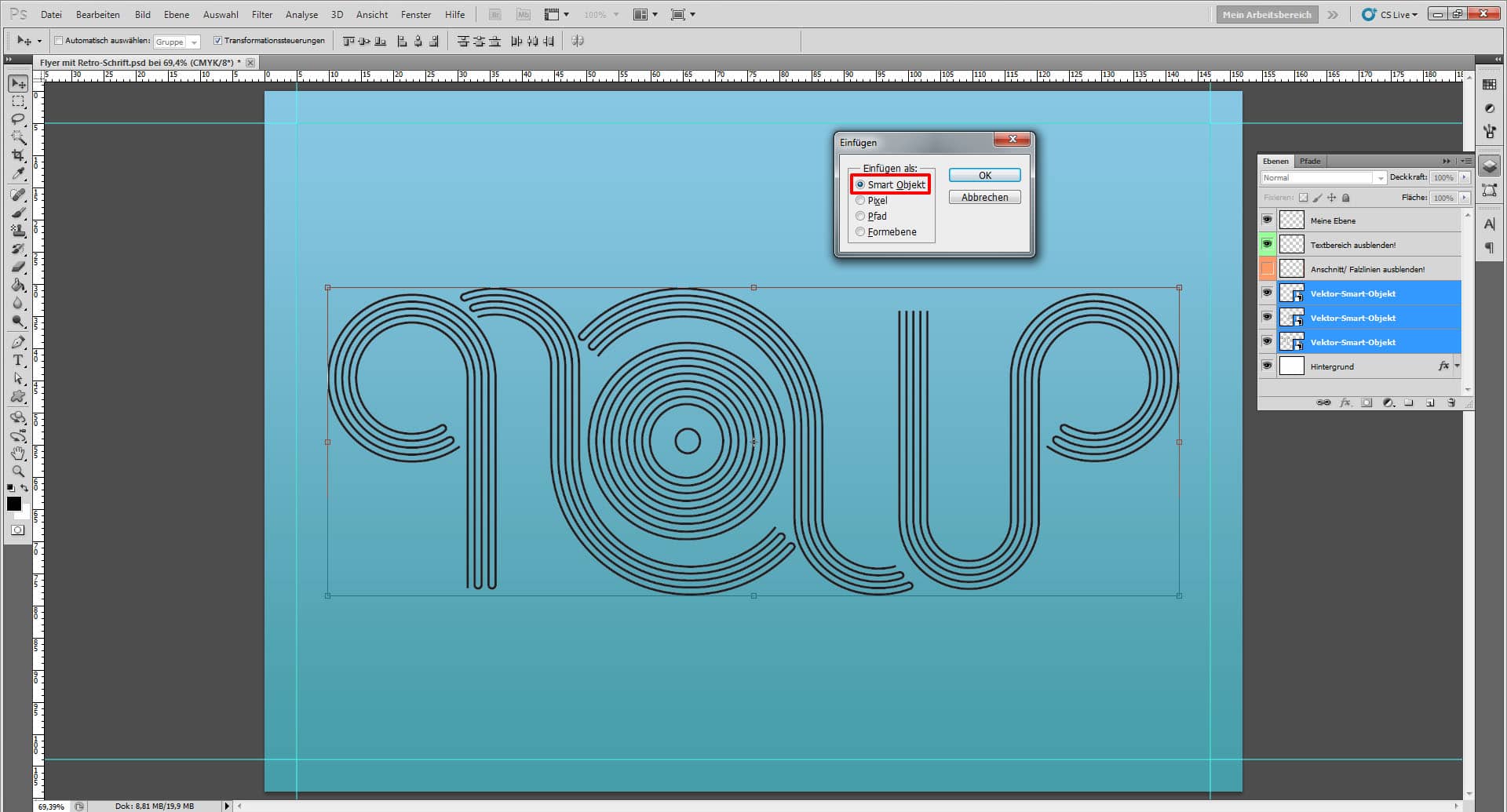Click OK in the Einfügen dialog

click(984, 175)
